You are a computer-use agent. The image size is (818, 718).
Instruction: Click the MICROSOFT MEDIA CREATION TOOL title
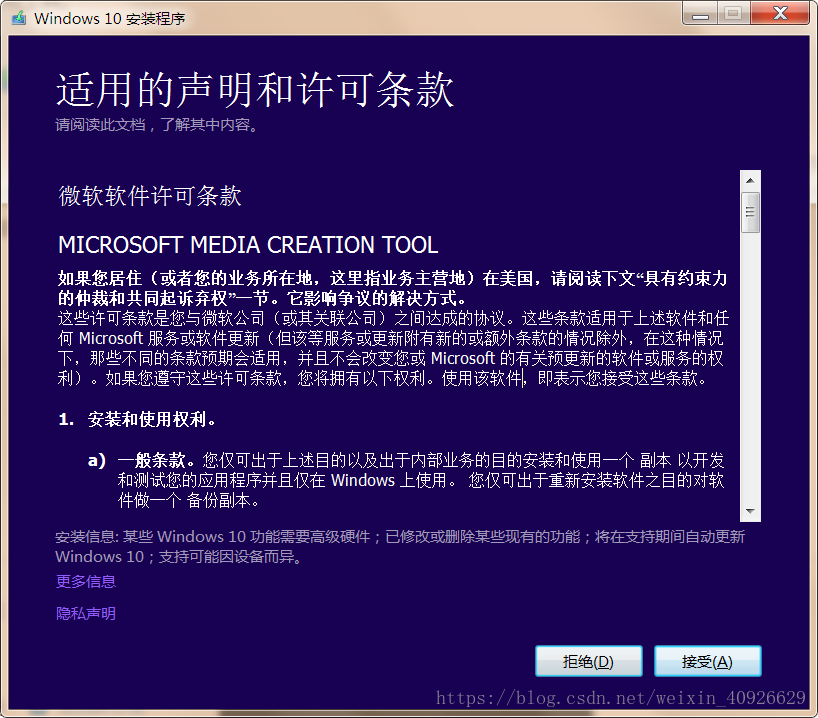(248, 245)
